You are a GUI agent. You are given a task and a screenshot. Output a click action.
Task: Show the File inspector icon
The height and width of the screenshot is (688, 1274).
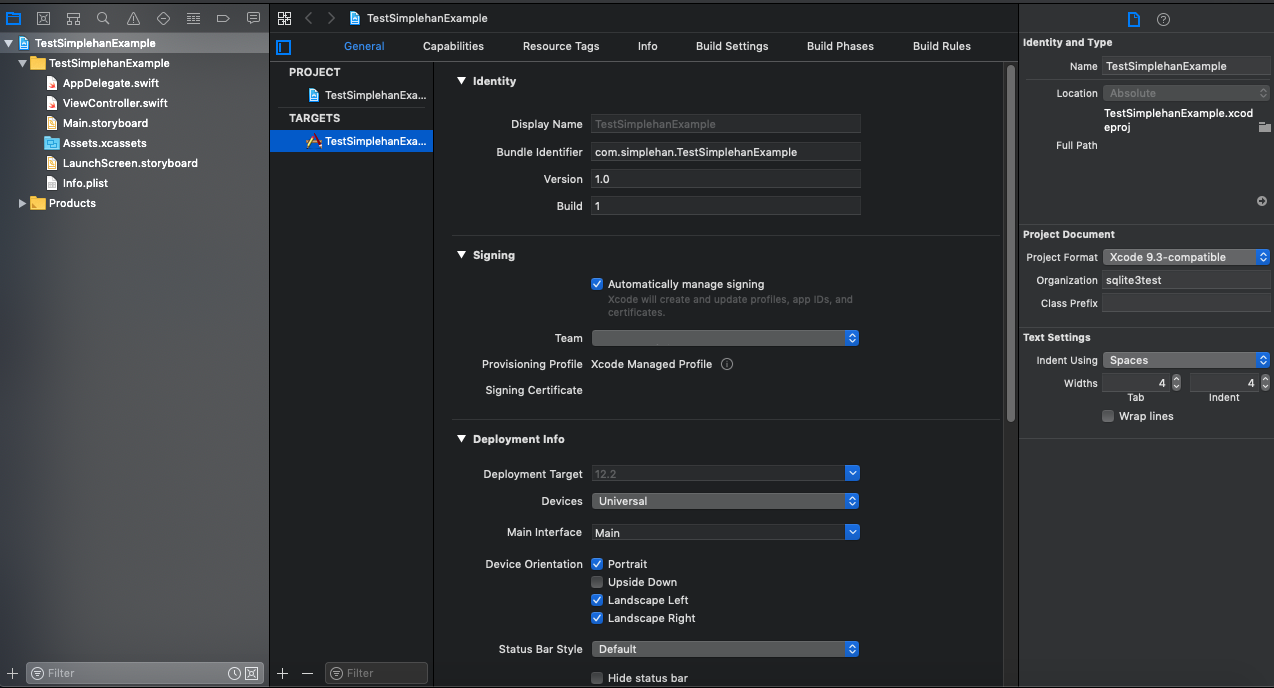click(1133, 19)
